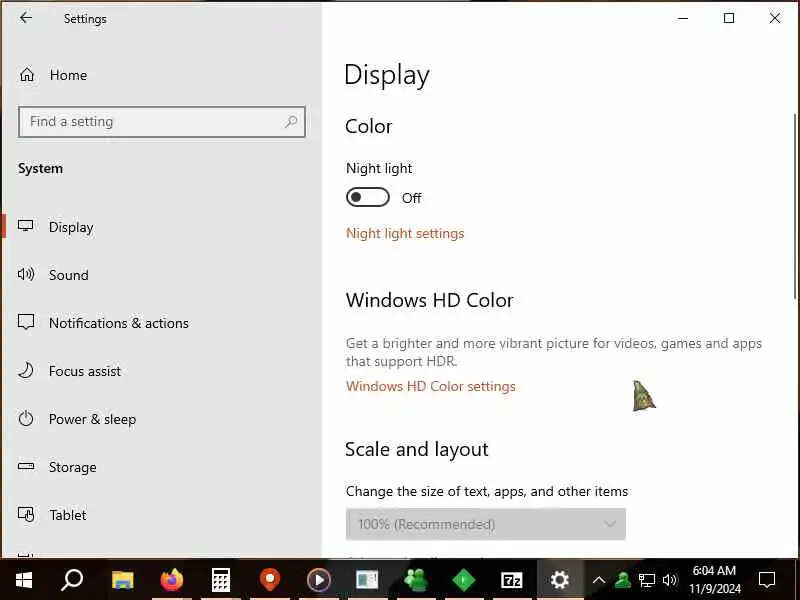Image resolution: width=800 pixels, height=600 pixels.
Task: Open the green people messenger app
Action: (x=416, y=580)
